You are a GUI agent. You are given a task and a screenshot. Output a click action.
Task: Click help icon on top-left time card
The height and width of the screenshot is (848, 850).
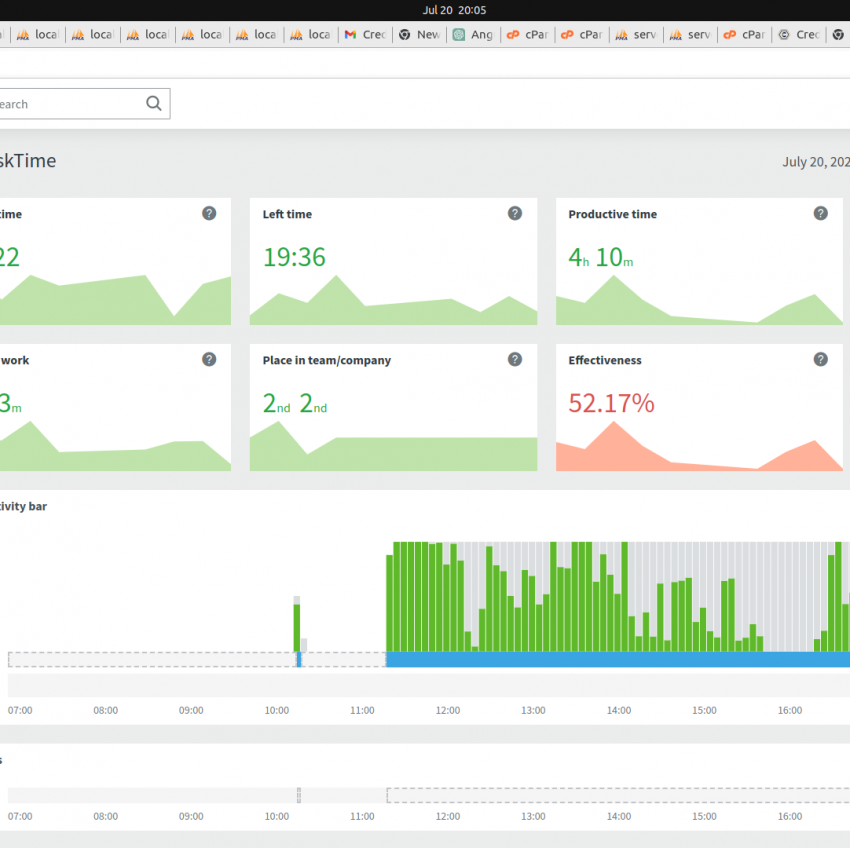pyautogui.click(x=209, y=214)
